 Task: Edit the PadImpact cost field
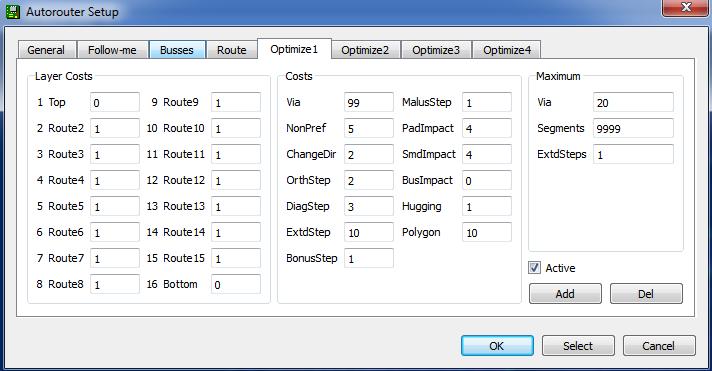point(487,128)
